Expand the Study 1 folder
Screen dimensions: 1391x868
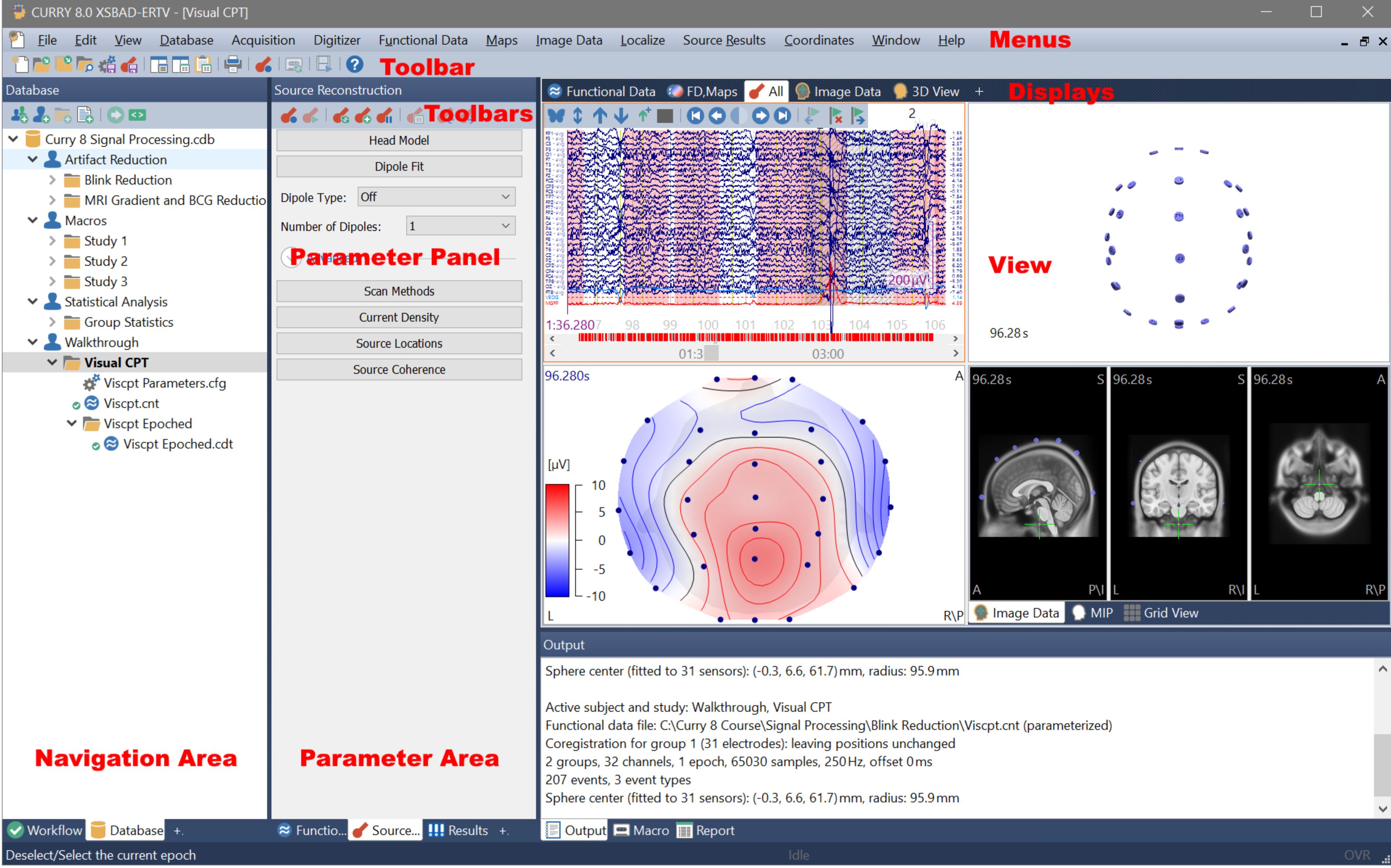coord(52,240)
